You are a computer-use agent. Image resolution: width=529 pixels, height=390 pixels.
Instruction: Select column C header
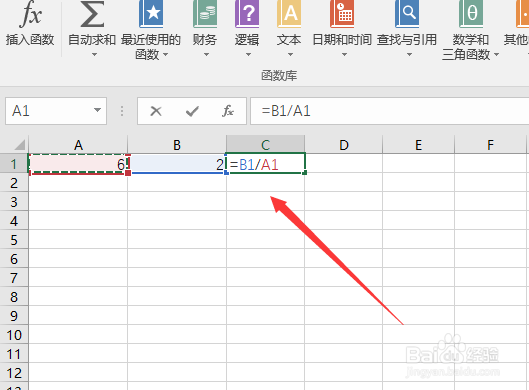[x=266, y=145]
